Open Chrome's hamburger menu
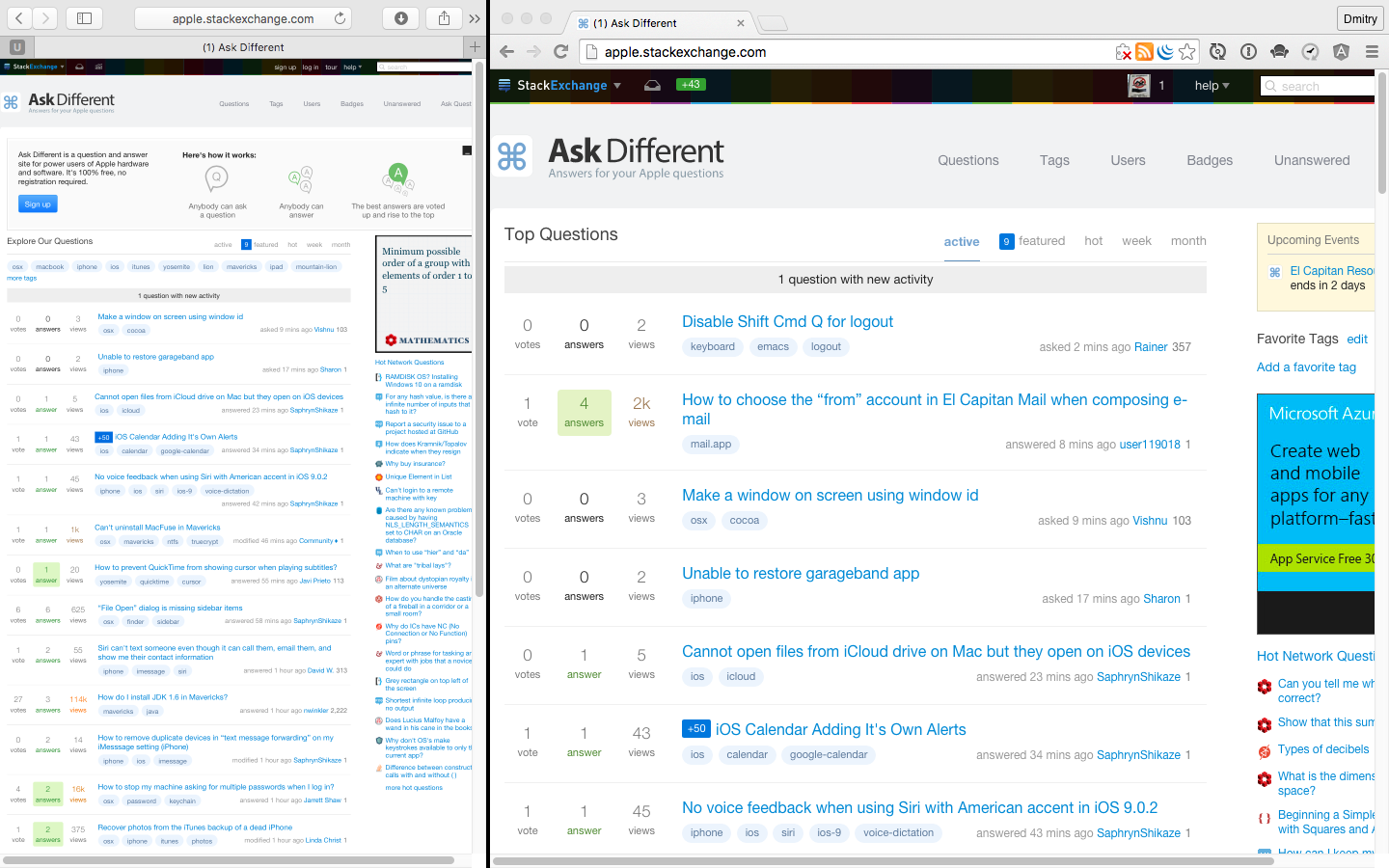Viewport: 1389px width, 868px height. tap(1372, 52)
